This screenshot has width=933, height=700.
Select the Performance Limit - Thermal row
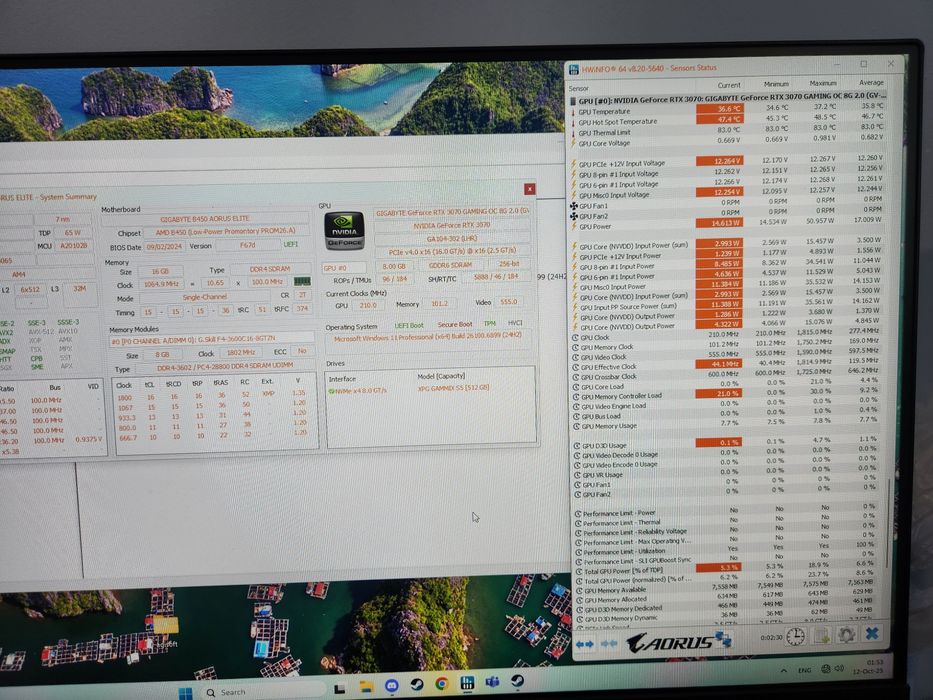(727, 521)
